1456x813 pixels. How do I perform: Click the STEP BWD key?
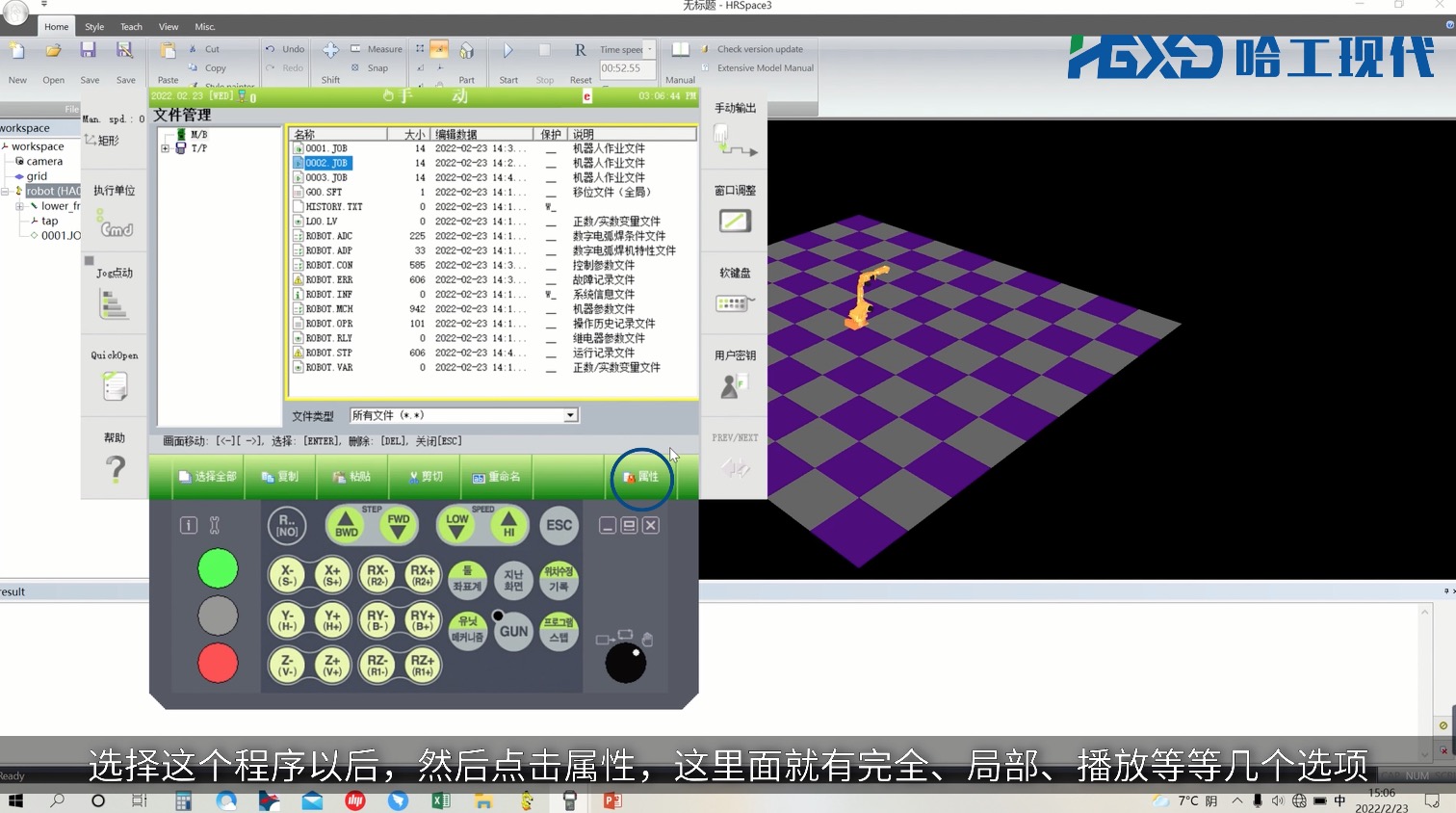point(347,525)
